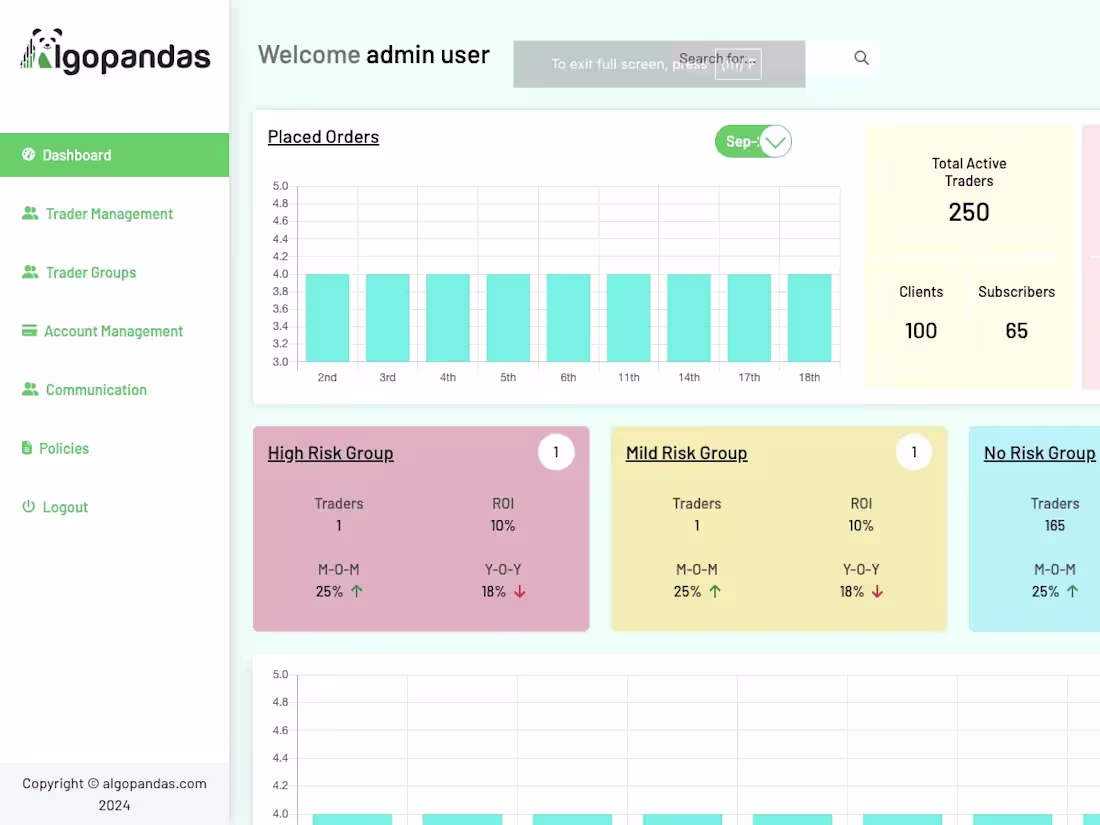The height and width of the screenshot is (825, 1100).
Task: Click High Risk Group M-O-M up arrow
Action: [357, 591]
